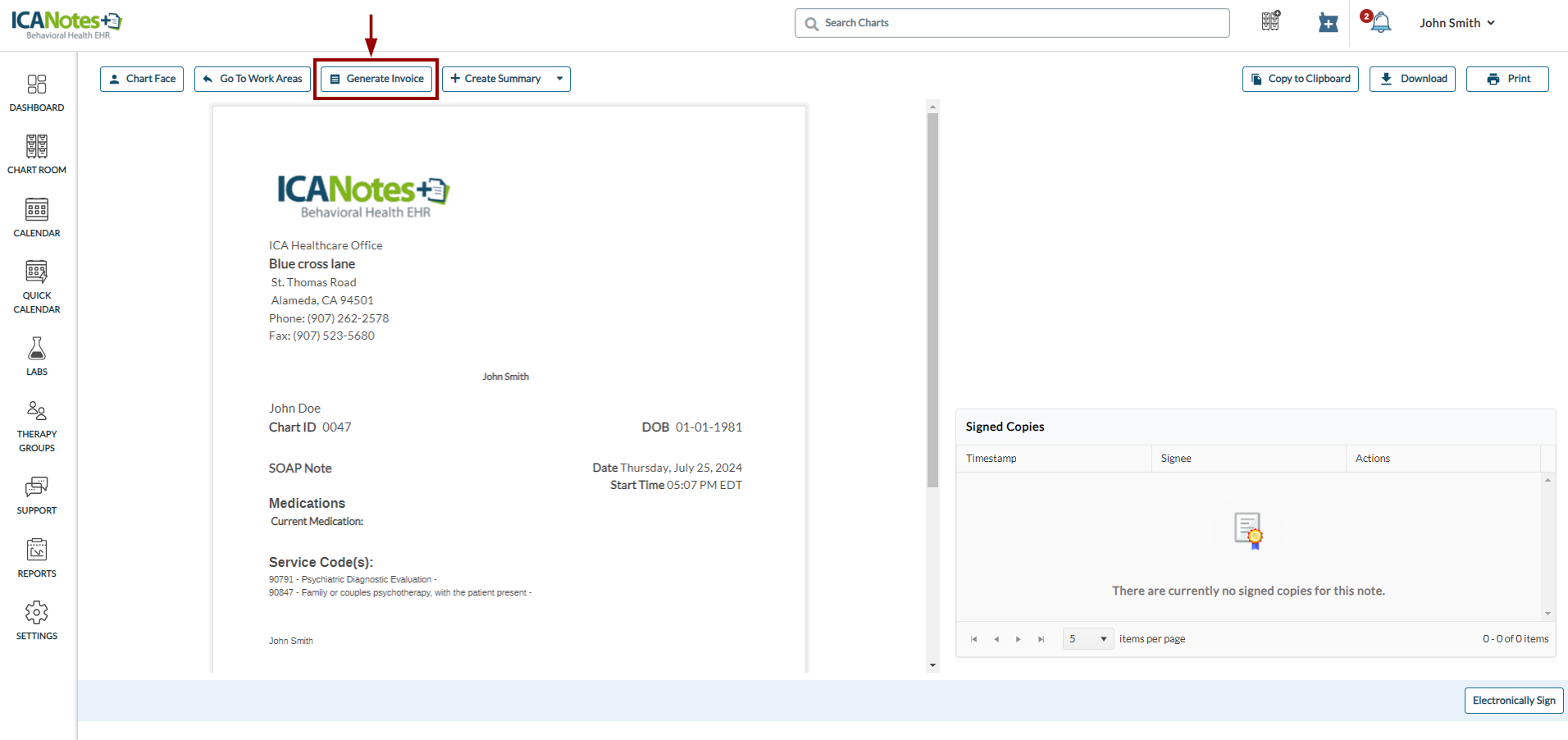
Task: Copy the note to clipboard
Action: [x=1301, y=79]
